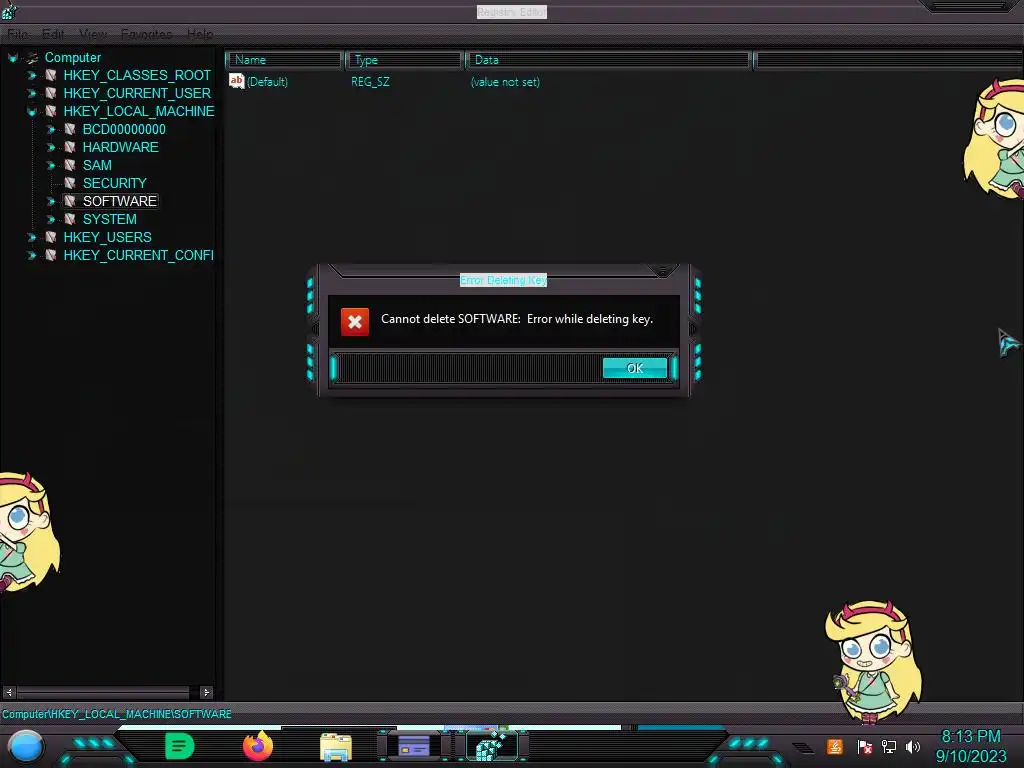
Task: Open the View menu
Action: click(x=93, y=34)
